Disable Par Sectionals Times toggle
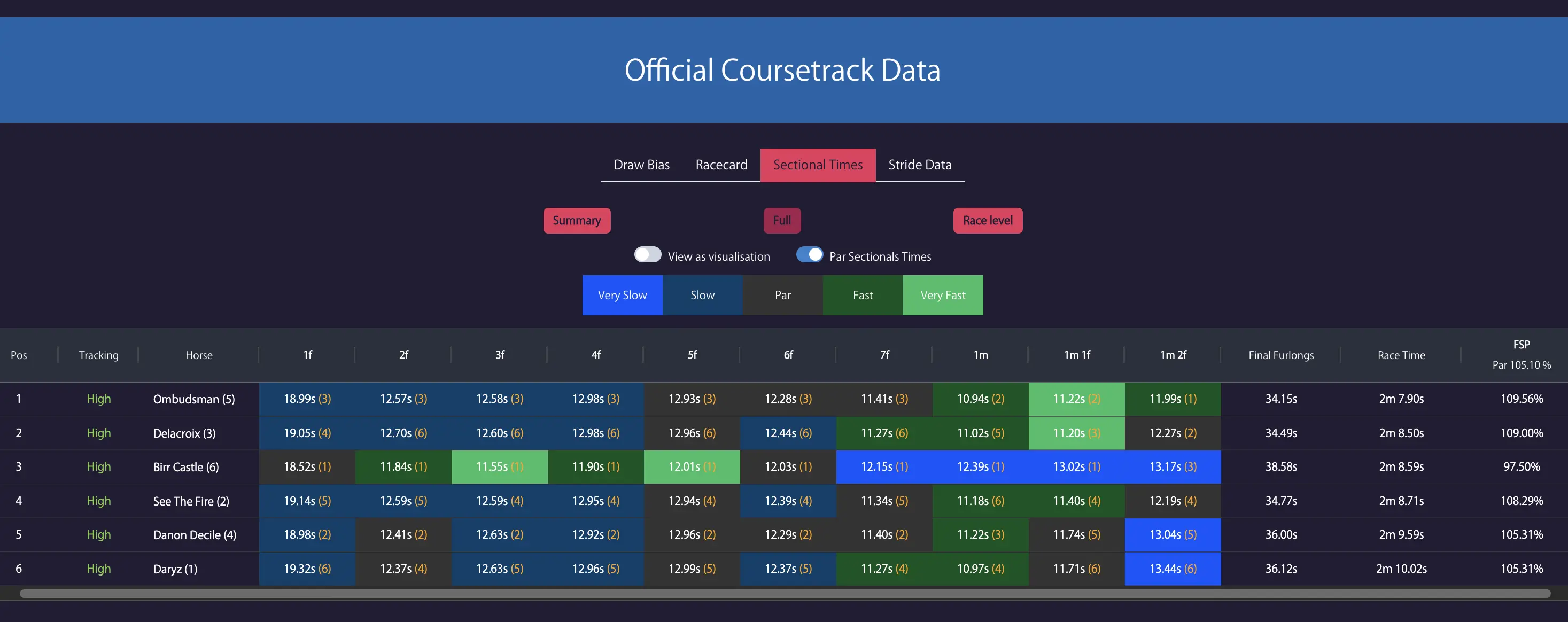 click(x=809, y=255)
